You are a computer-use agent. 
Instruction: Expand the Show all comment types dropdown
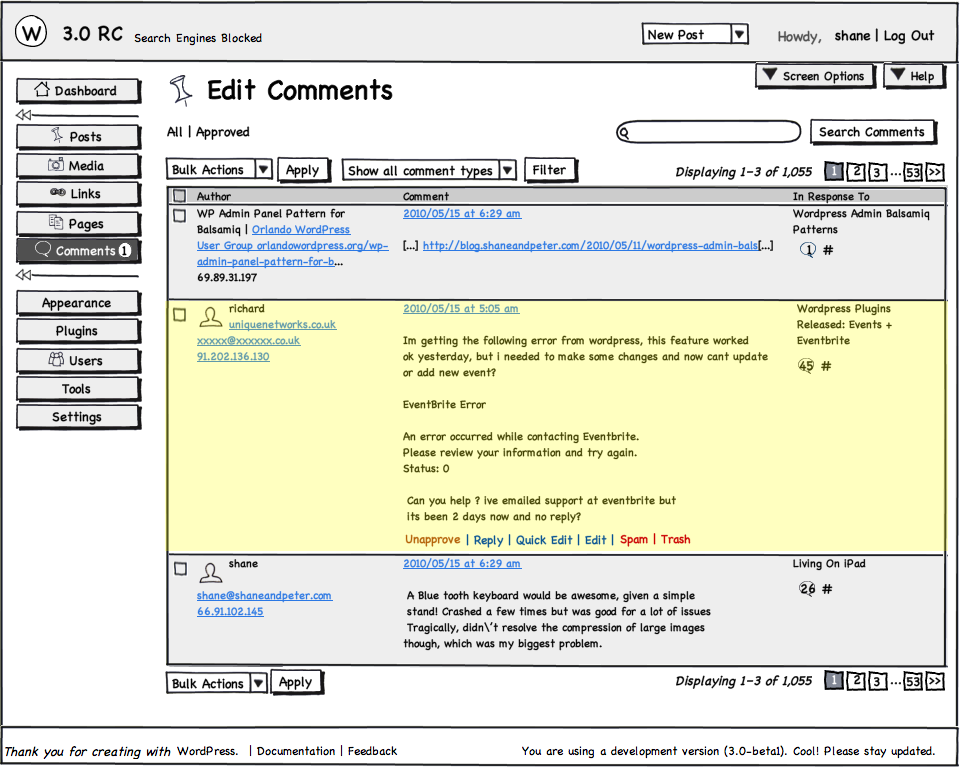pyautogui.click(x=508, y=170)
